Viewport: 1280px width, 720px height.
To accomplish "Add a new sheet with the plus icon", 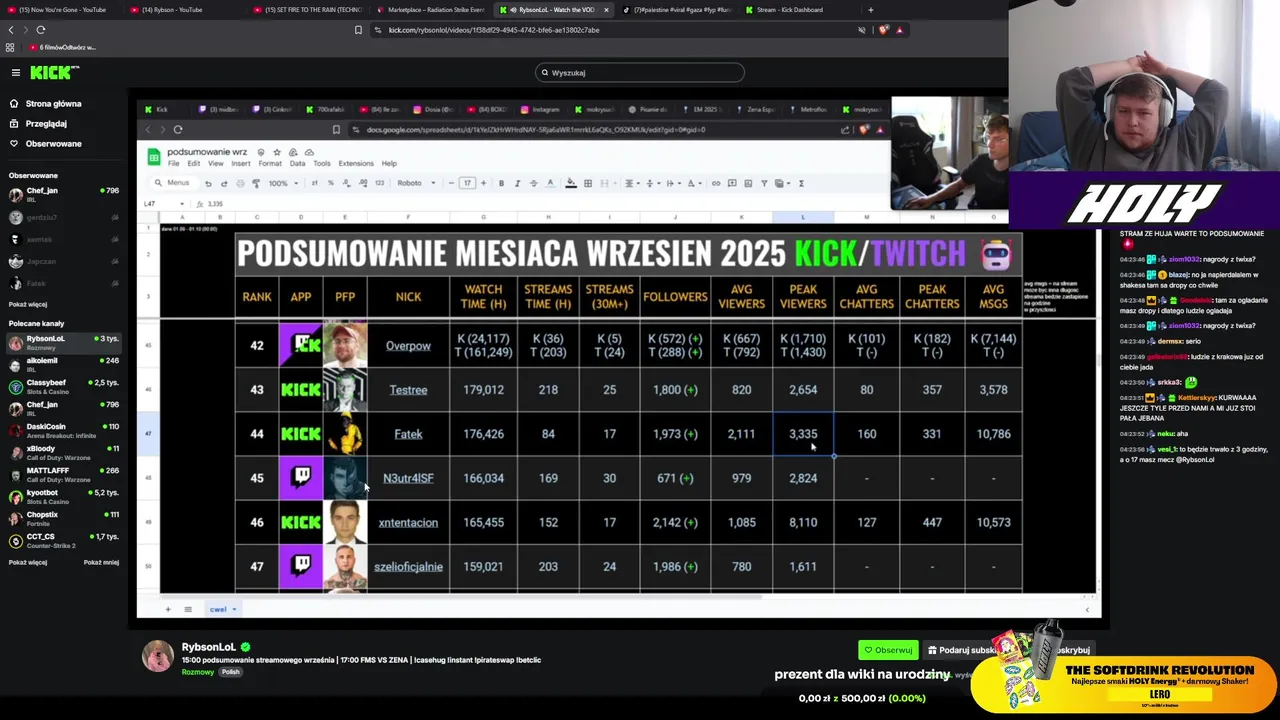I will click(168, 609).
